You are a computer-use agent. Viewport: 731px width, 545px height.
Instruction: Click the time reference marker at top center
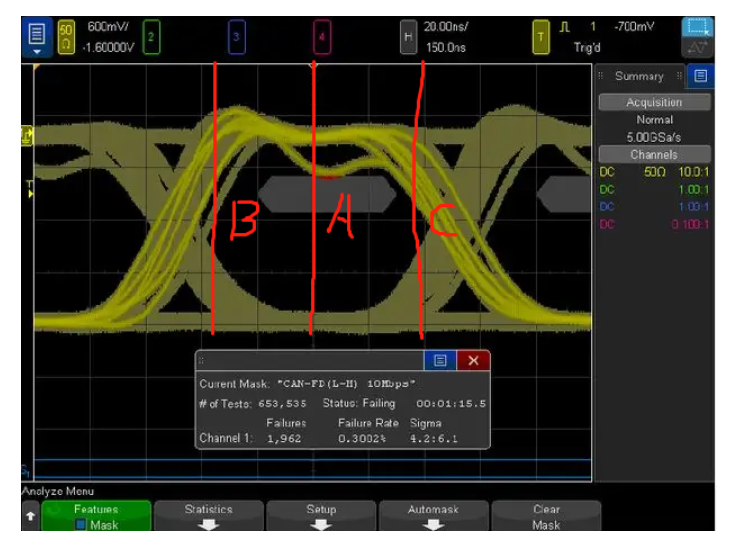[312, 67]
